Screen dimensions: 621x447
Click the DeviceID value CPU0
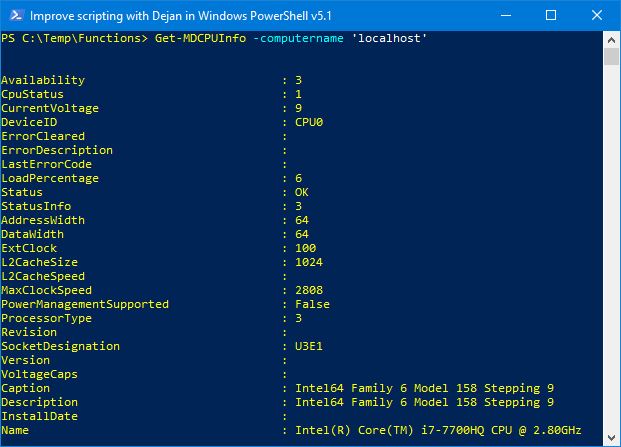[x=309, y=122]
